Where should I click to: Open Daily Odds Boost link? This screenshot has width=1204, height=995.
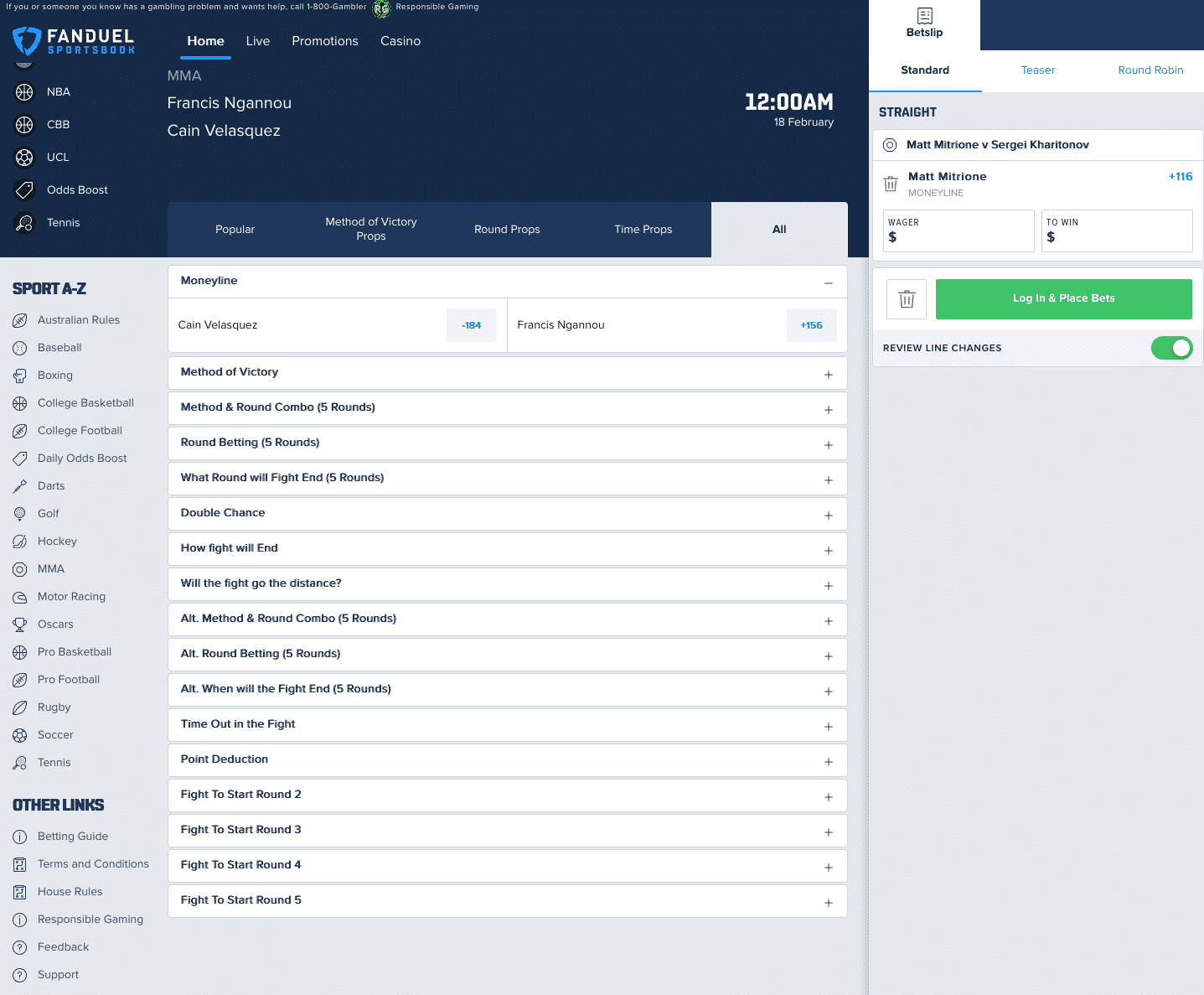tap(82, 459)
